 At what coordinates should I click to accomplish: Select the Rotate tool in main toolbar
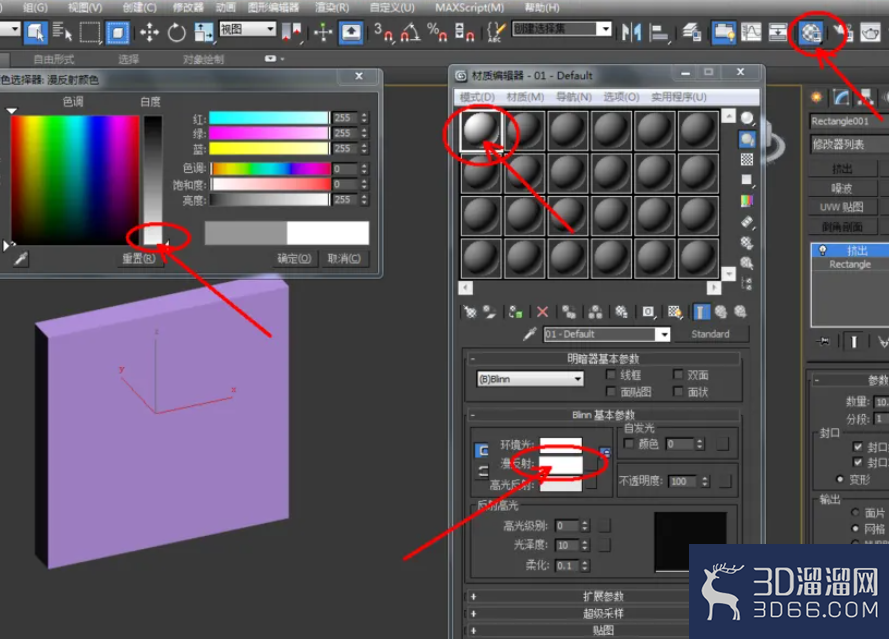coord(176,32)
